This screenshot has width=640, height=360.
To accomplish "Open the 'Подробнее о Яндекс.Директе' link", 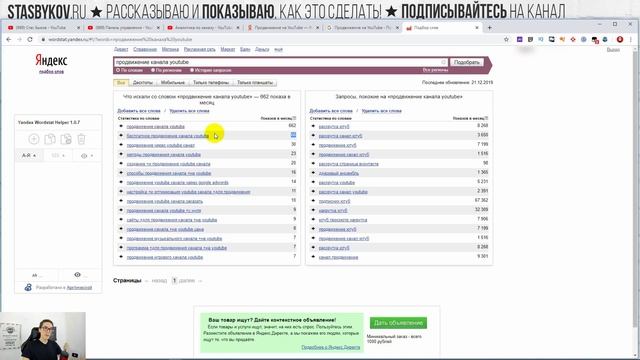I will point(331,347).
